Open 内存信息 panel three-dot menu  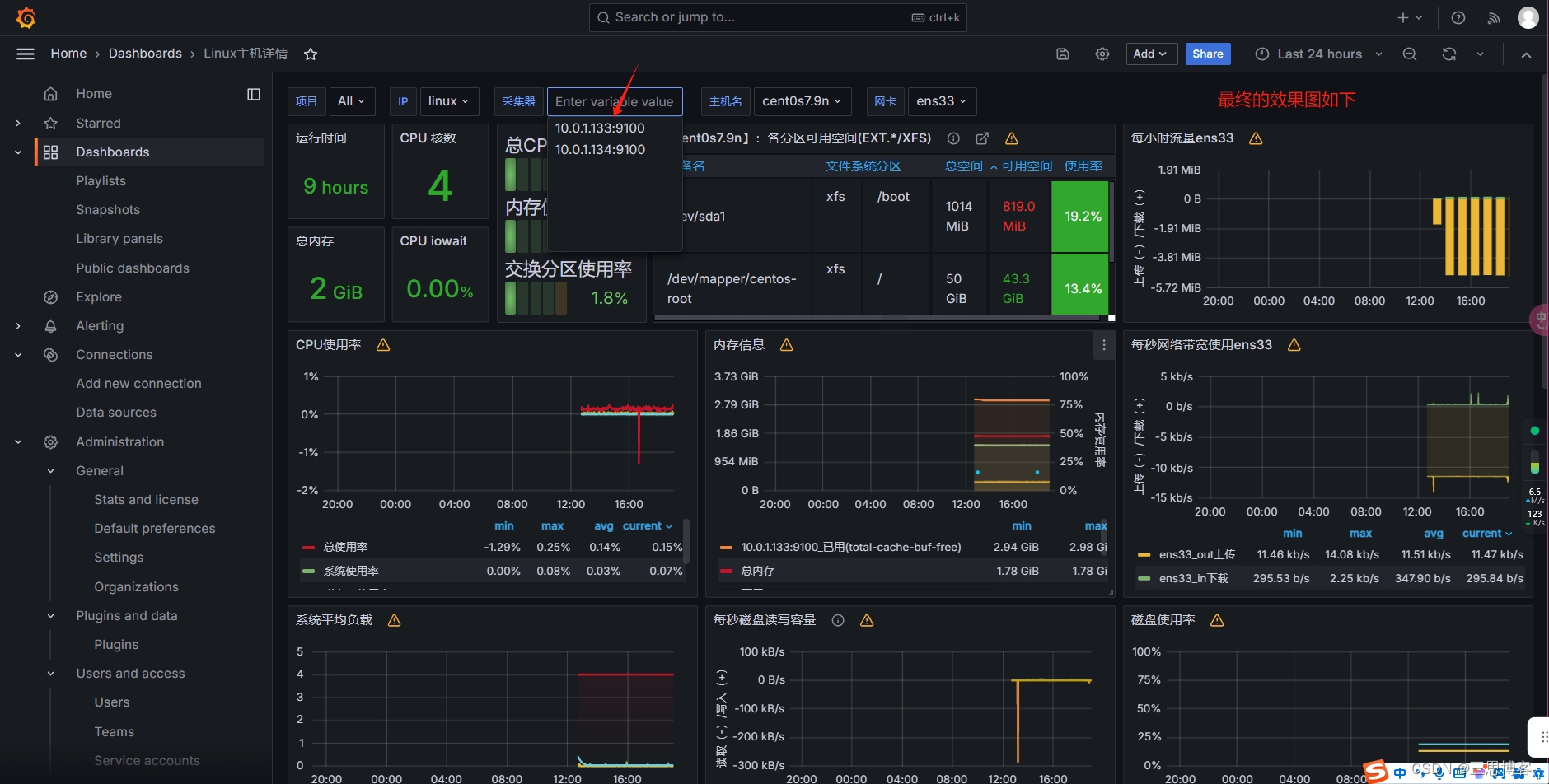coord(1104,345)
